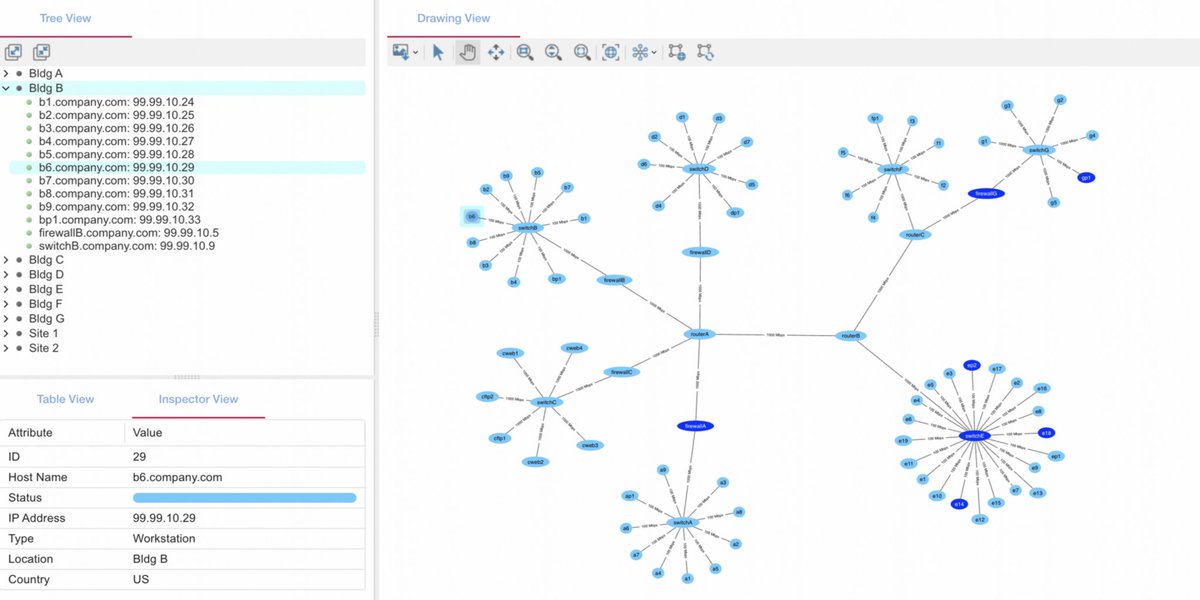Image resolution: width=1200 pixels, height=600 pixels.
Task: Click the switchB node in the diagram
Action: [526, 228]
